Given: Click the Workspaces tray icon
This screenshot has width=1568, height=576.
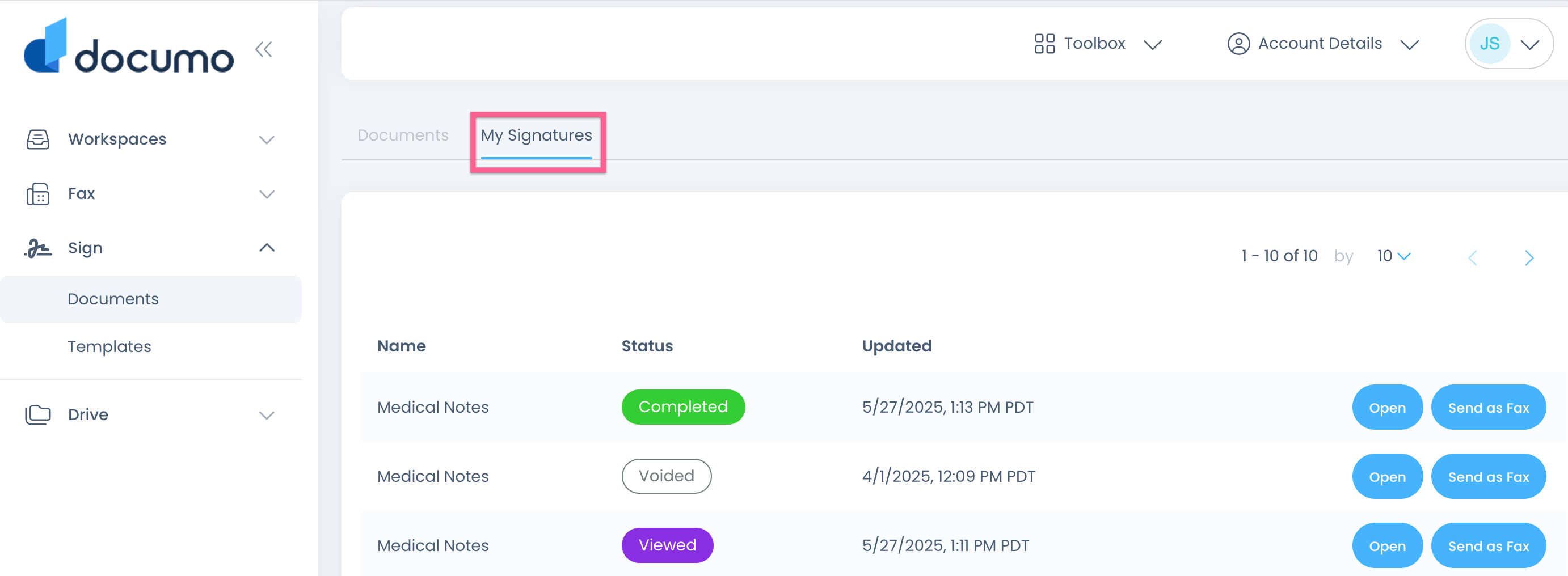Looking at the screenshot, I should tap(38, 139).
